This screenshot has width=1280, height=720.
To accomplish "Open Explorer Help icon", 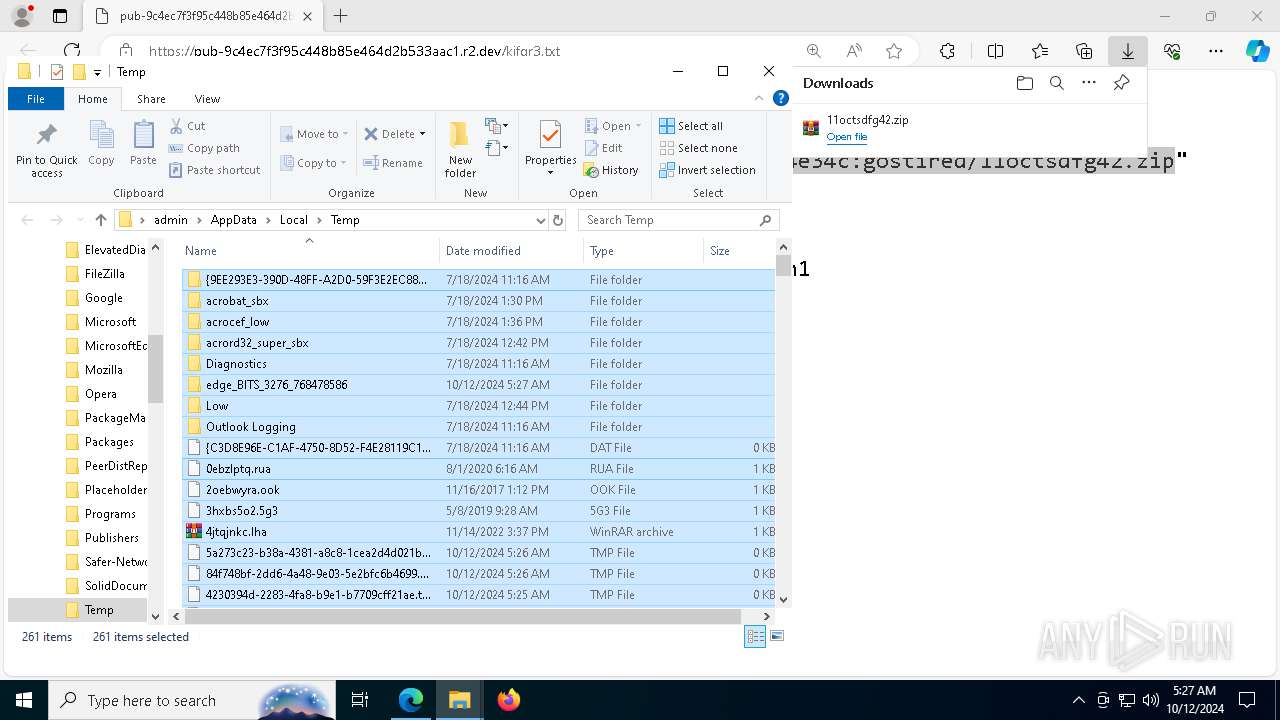I will (x=781, y=98).
